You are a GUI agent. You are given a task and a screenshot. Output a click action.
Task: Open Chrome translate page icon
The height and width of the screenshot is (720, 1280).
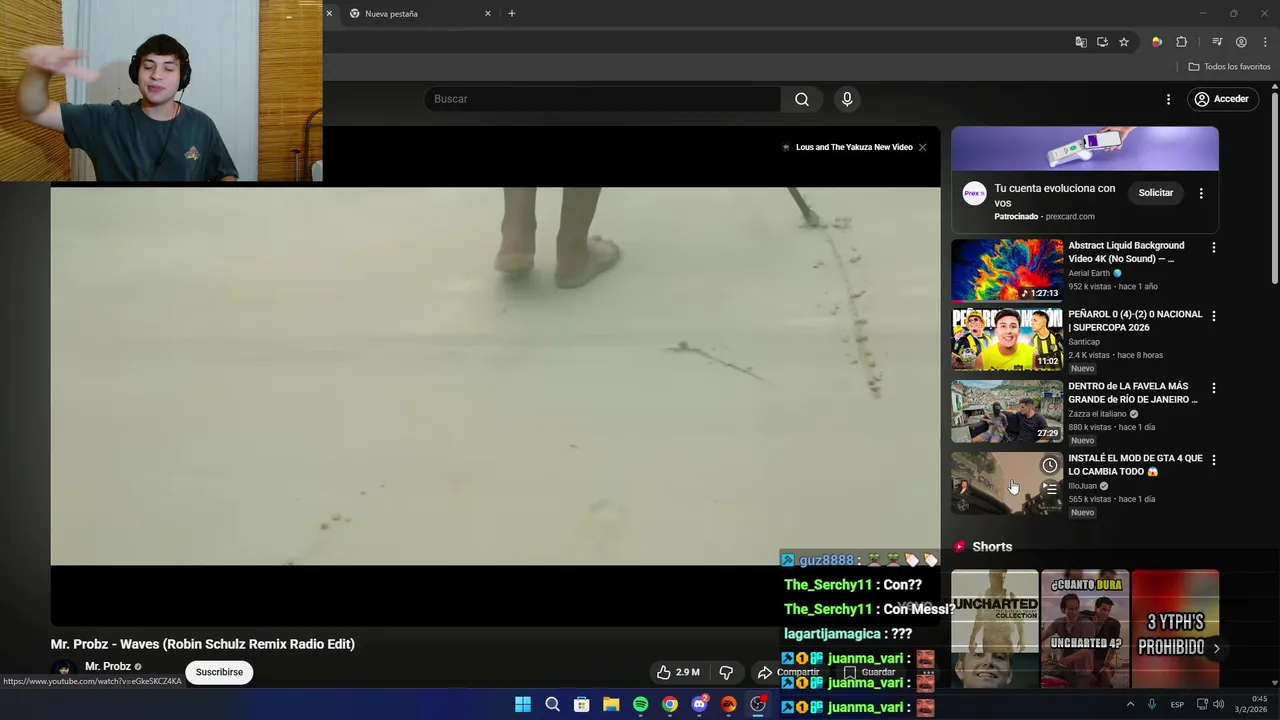pyautogui.click(x=1081, y=42)
